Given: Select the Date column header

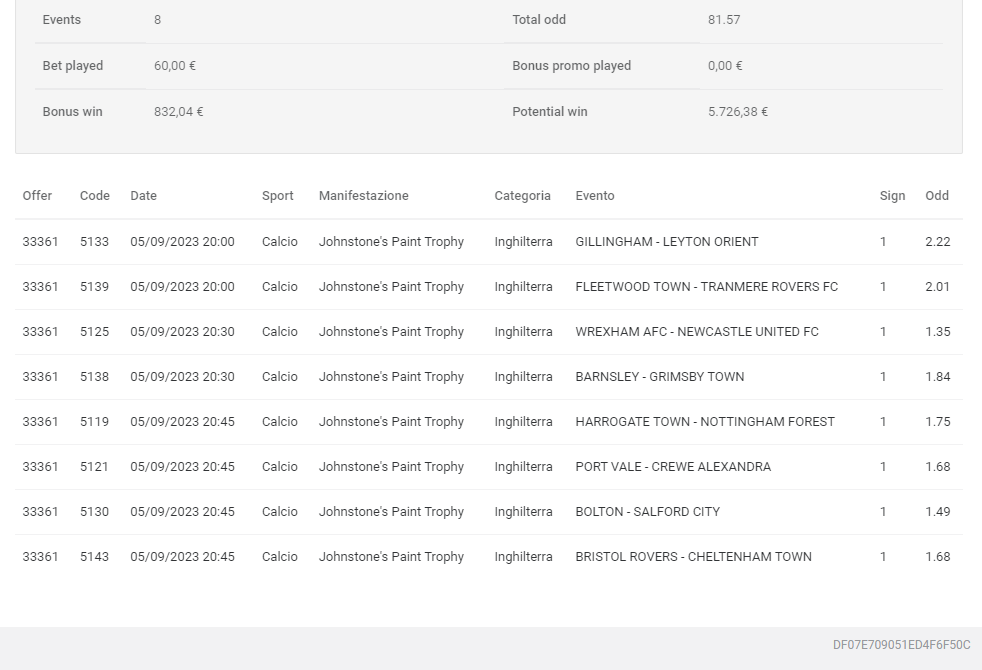Looking at the screenshot, I should [143, 196].
